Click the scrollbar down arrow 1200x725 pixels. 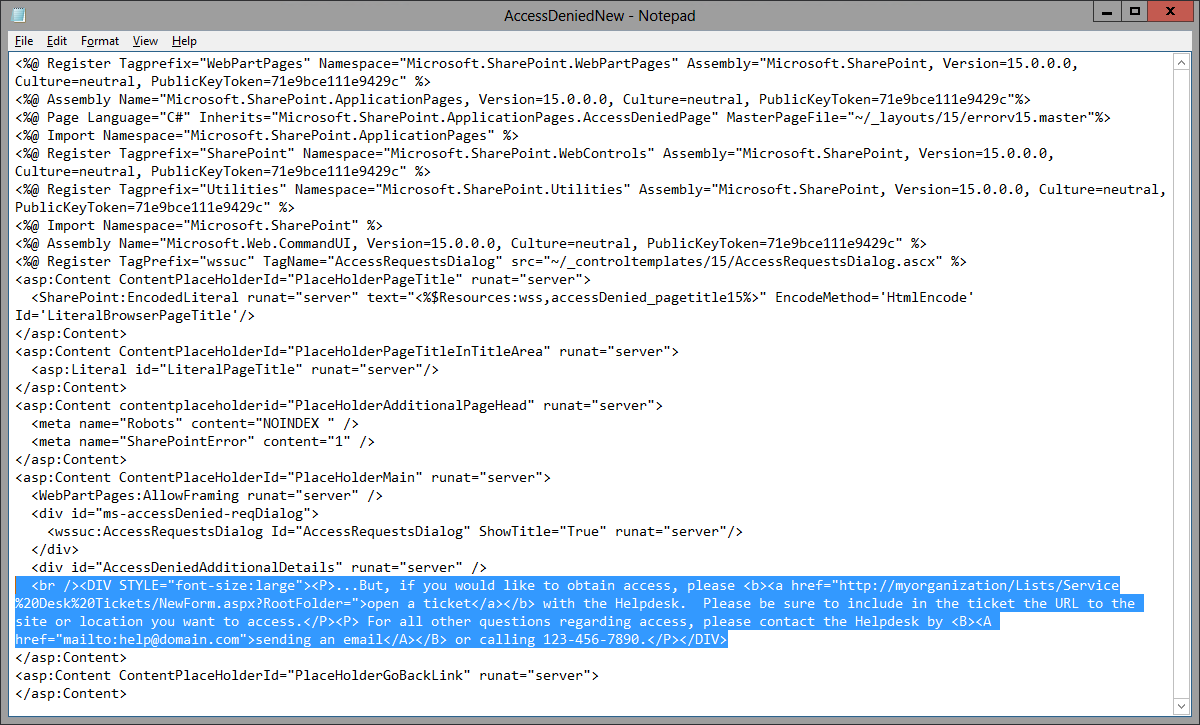click(1183, 707)
